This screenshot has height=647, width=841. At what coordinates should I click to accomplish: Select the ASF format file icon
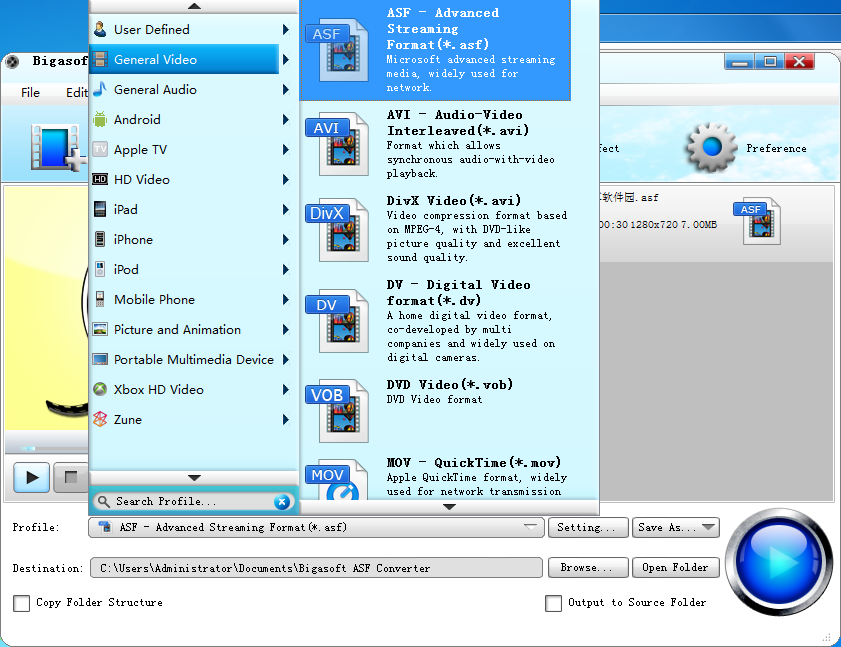tap(337, 52)
